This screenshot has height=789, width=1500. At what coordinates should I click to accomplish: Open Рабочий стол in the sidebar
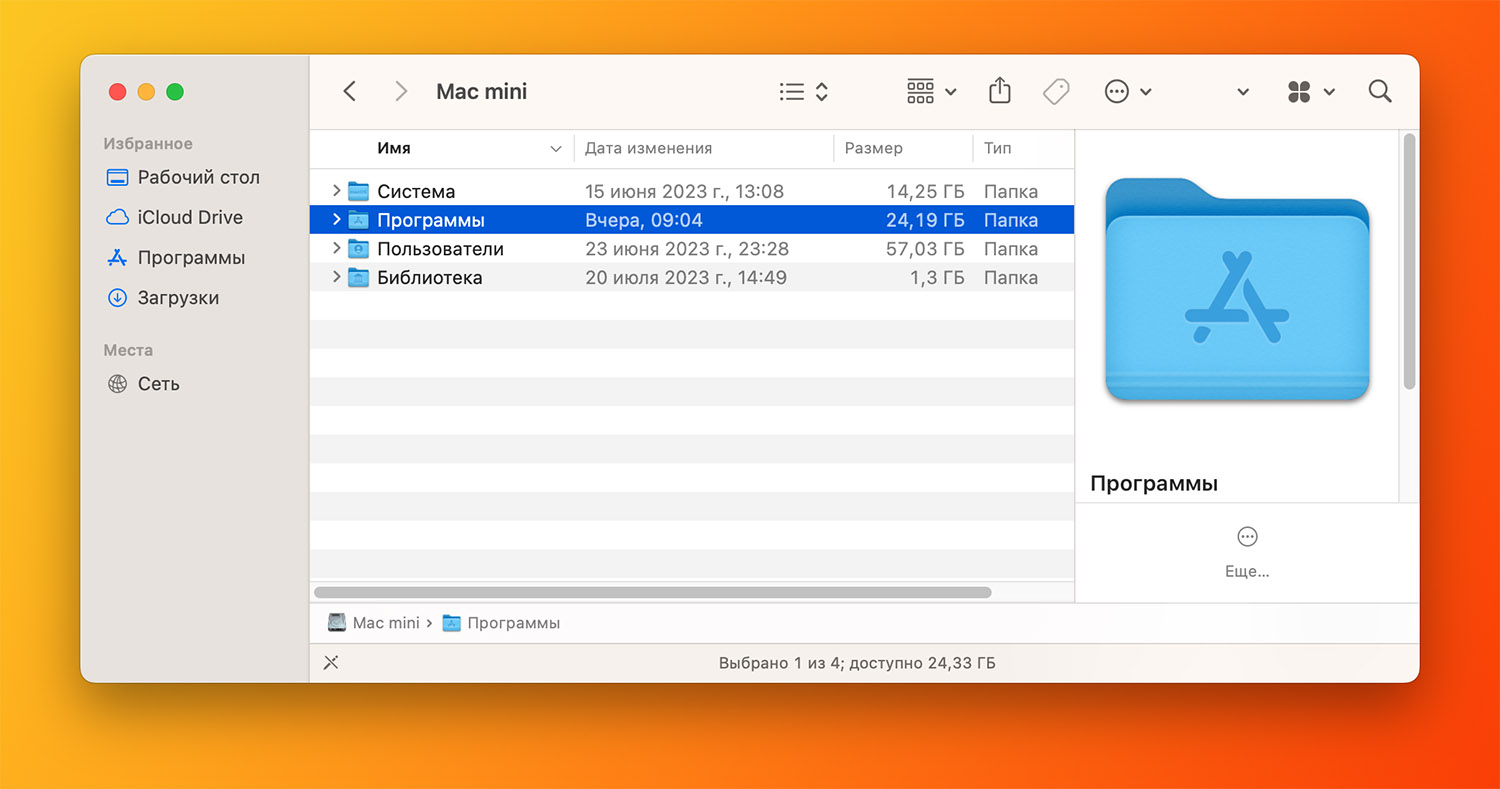tap(198, 177)
